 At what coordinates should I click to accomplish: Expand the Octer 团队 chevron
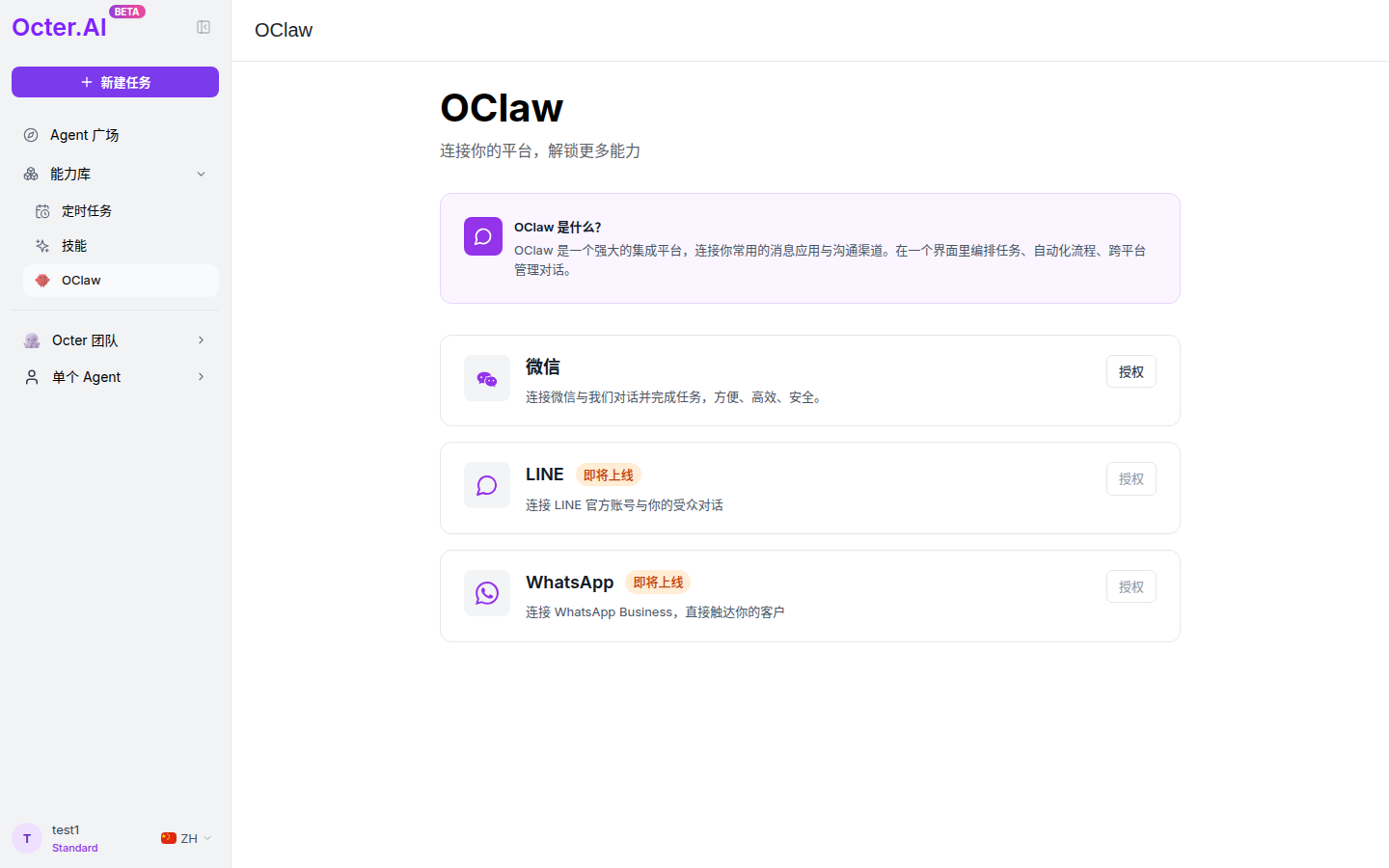click(201, 339)
